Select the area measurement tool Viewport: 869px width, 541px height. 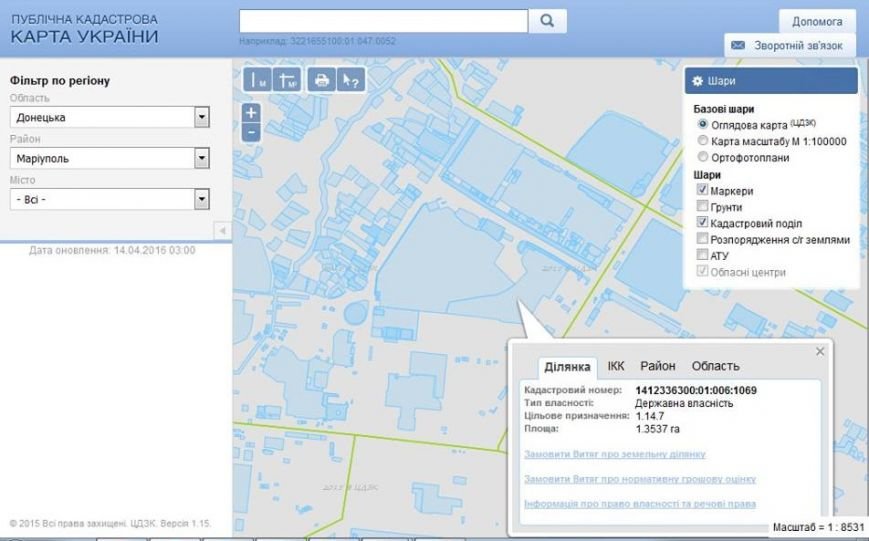pyautogui.click(x=287, y=80)
